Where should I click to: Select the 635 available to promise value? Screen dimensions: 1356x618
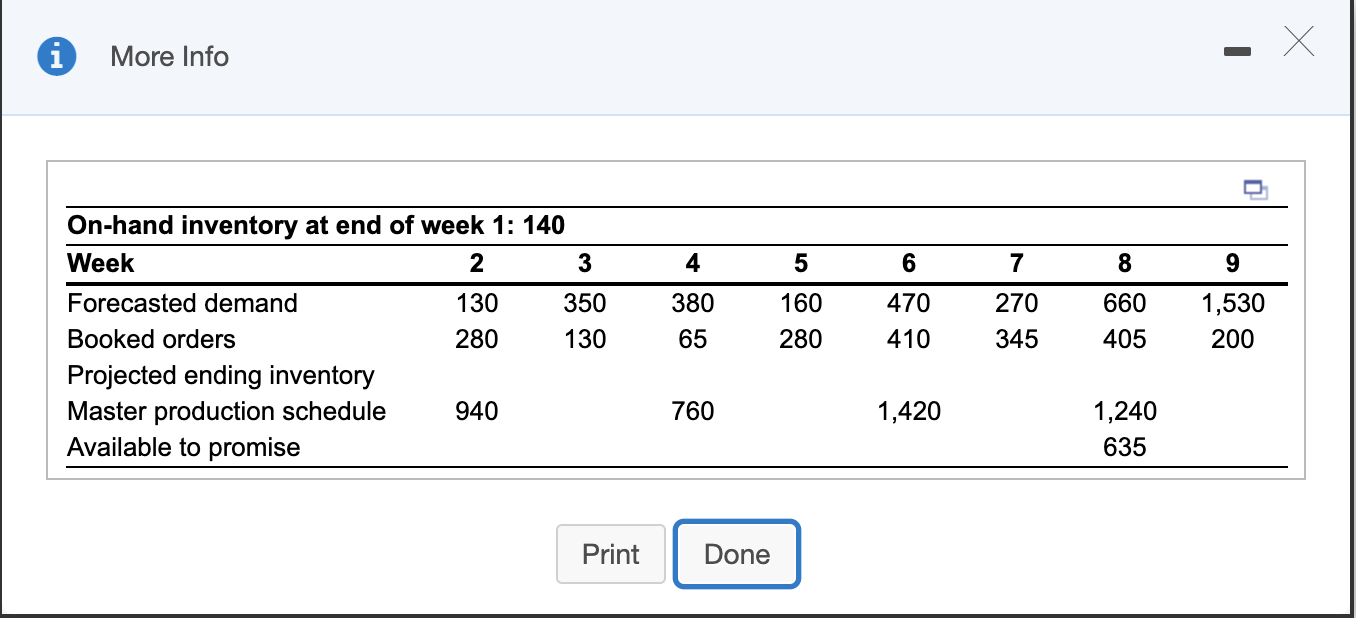1125,447
